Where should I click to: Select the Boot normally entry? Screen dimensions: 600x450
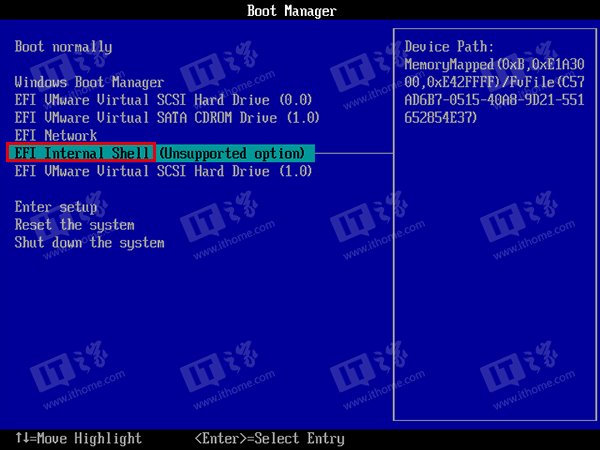click(x=63, y=47)
